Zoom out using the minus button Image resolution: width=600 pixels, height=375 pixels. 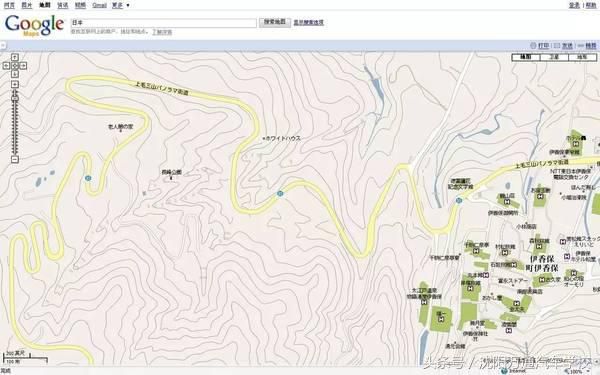point(15,159)
